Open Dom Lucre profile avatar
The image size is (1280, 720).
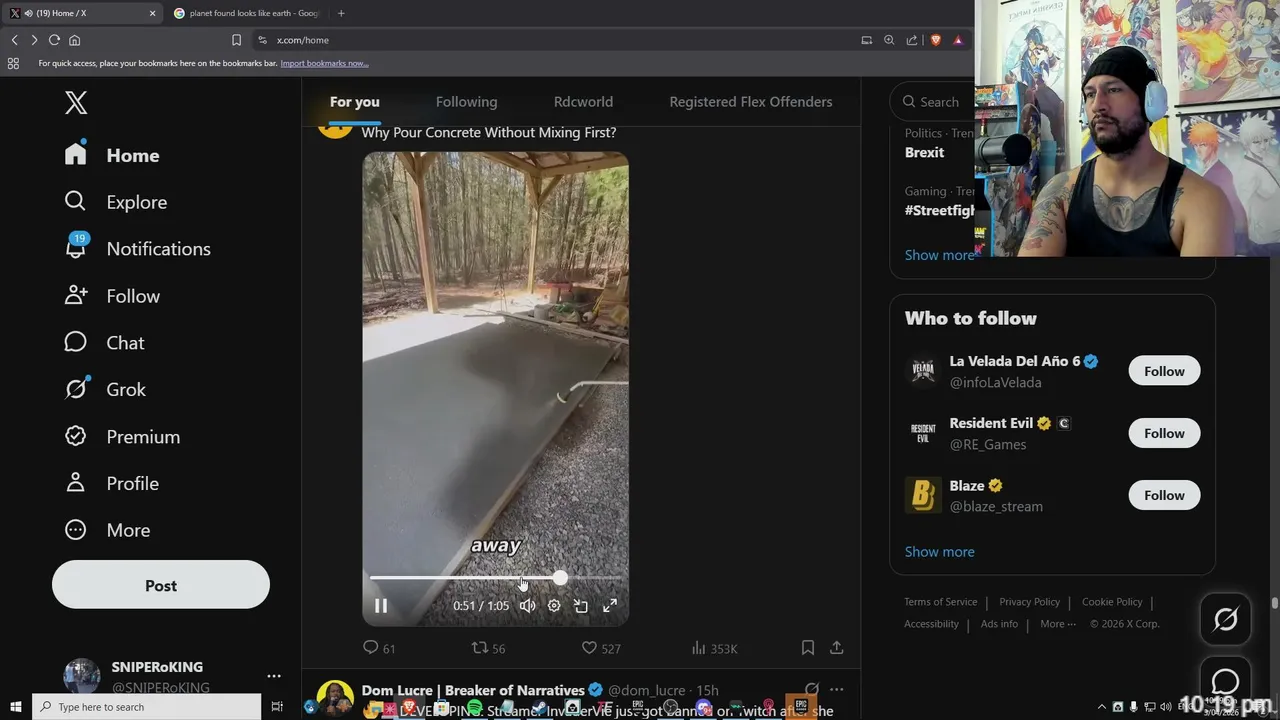point(335,698)
